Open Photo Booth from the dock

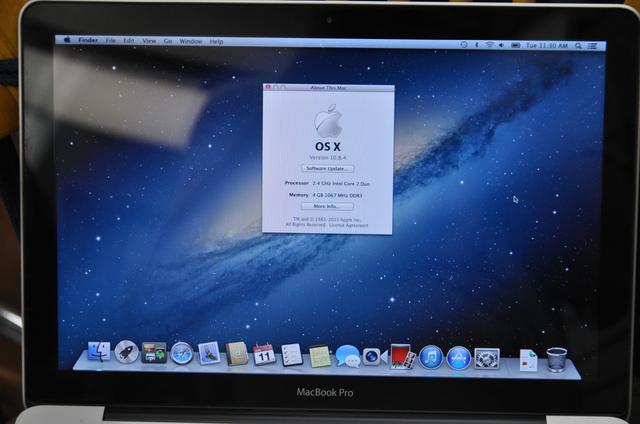(401, 356)
